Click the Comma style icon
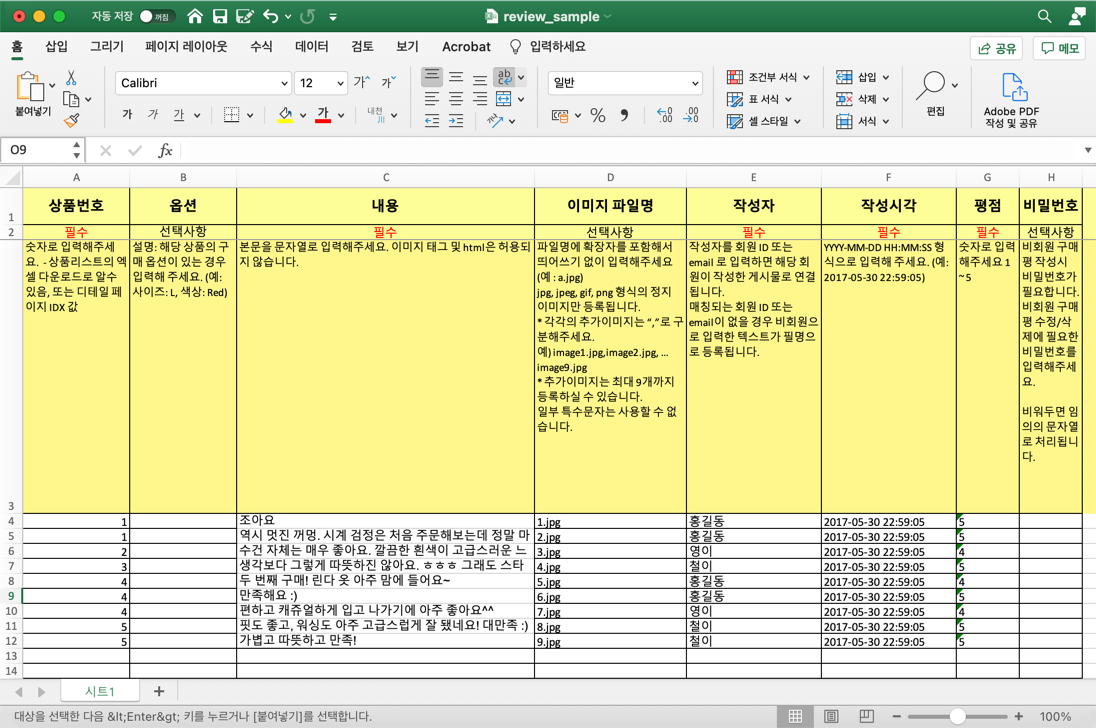This screenshot has width=1096, height=728. [x=624, y=115]
